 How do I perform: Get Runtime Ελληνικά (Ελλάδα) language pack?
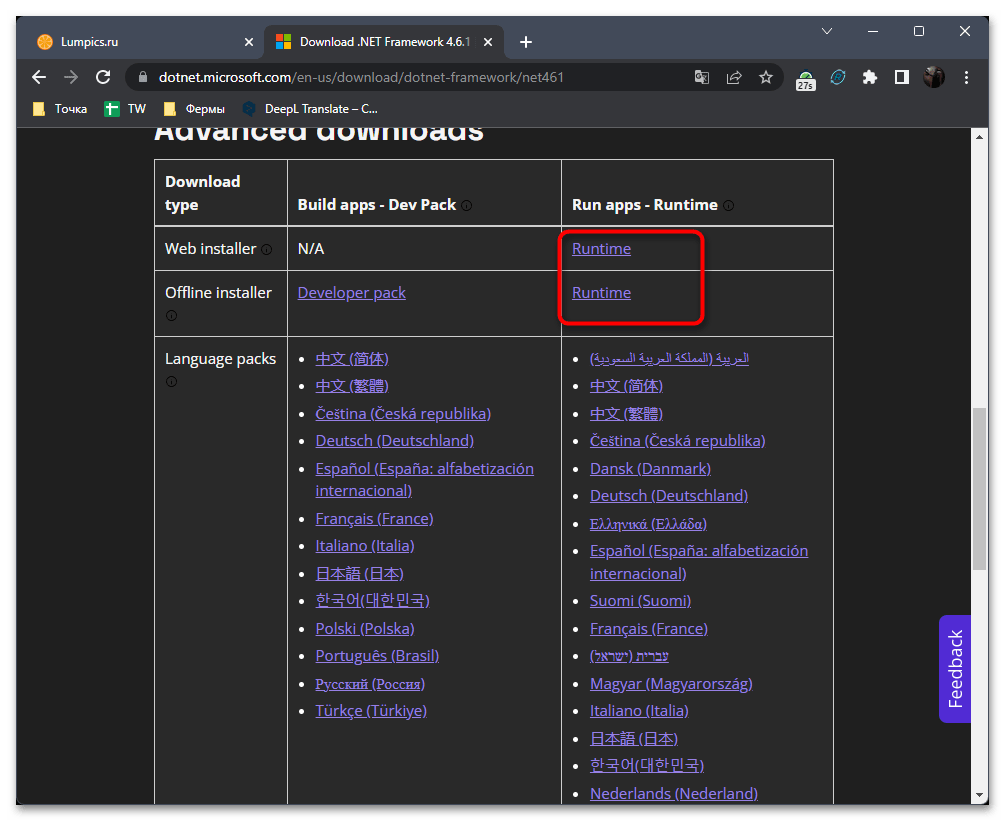coord(648,524)
